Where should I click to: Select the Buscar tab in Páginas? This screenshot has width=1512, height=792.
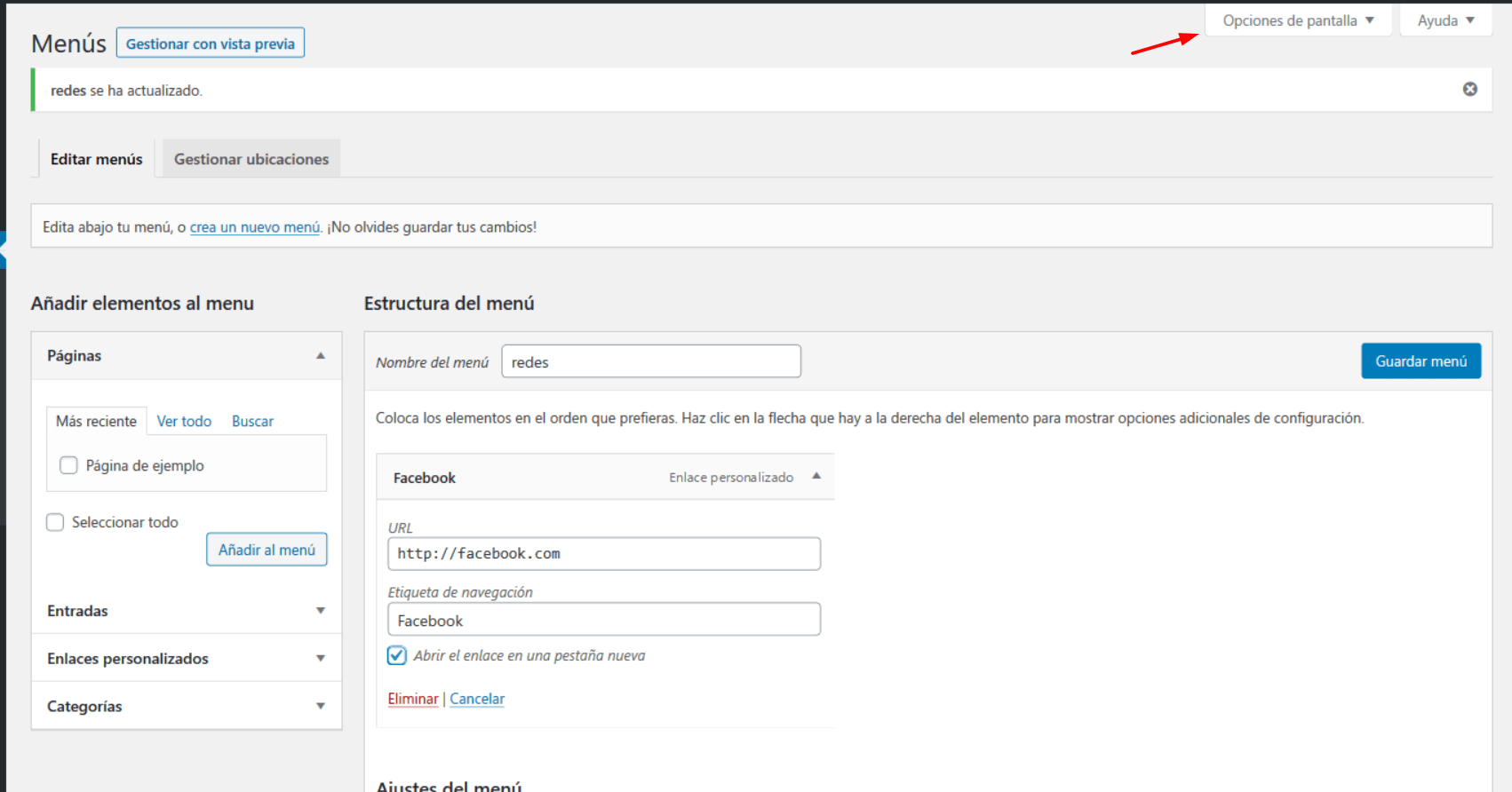tap(252, 421)
